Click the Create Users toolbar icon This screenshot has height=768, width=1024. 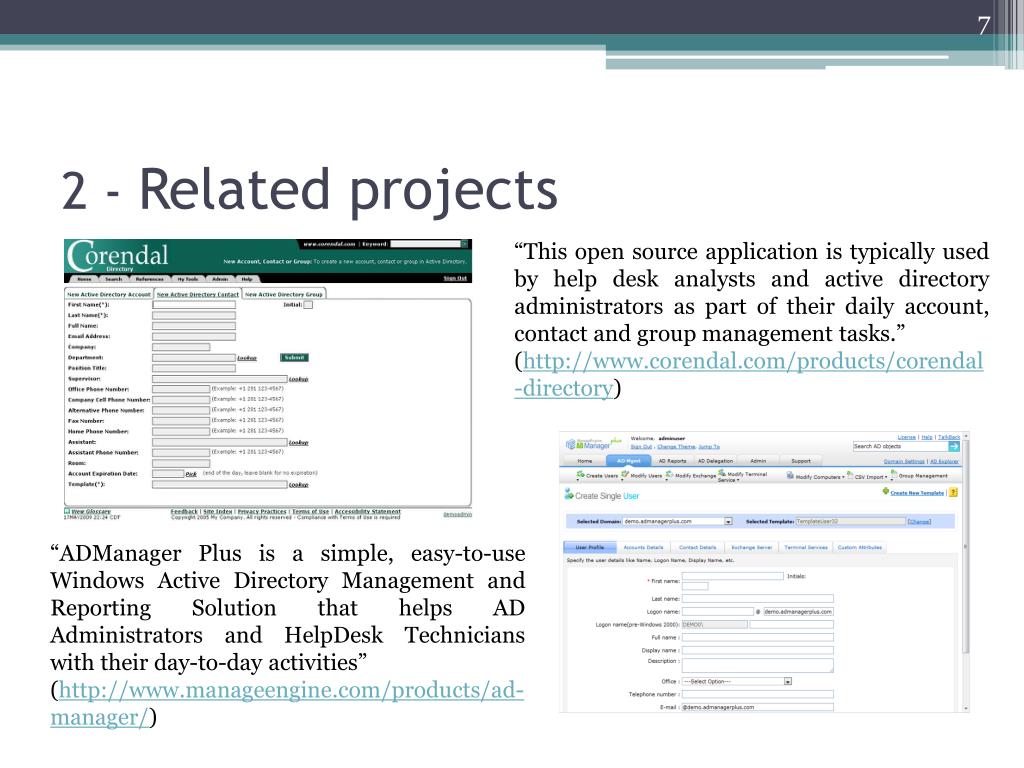[581, 475]
